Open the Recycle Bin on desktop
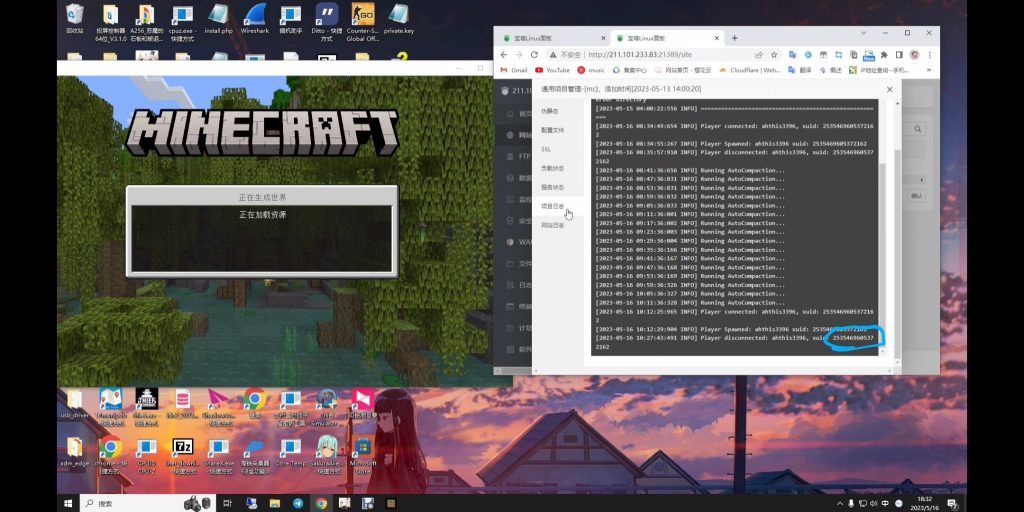The width and height of the screenshot is (1024, 512). pos(74,17)
